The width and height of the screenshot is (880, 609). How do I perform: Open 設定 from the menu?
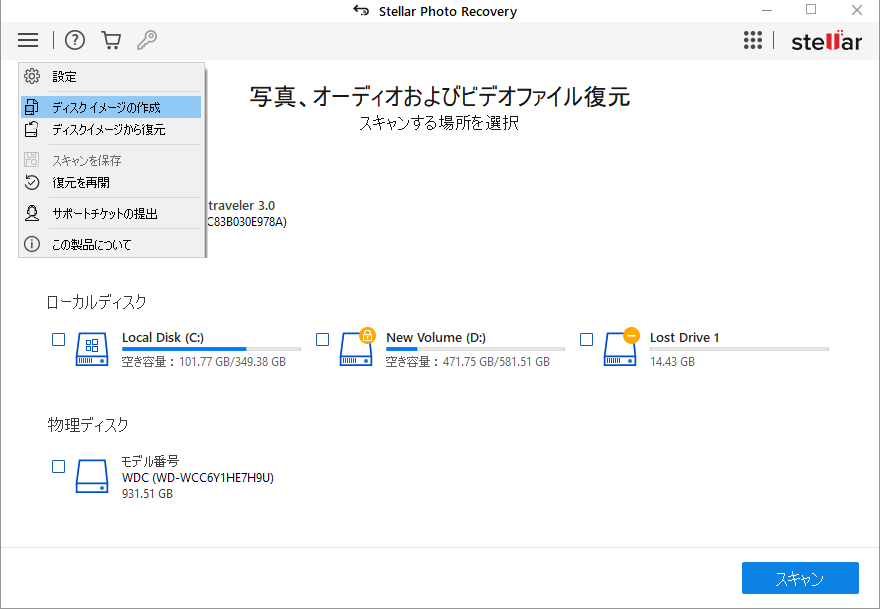[x=111, y=76]
